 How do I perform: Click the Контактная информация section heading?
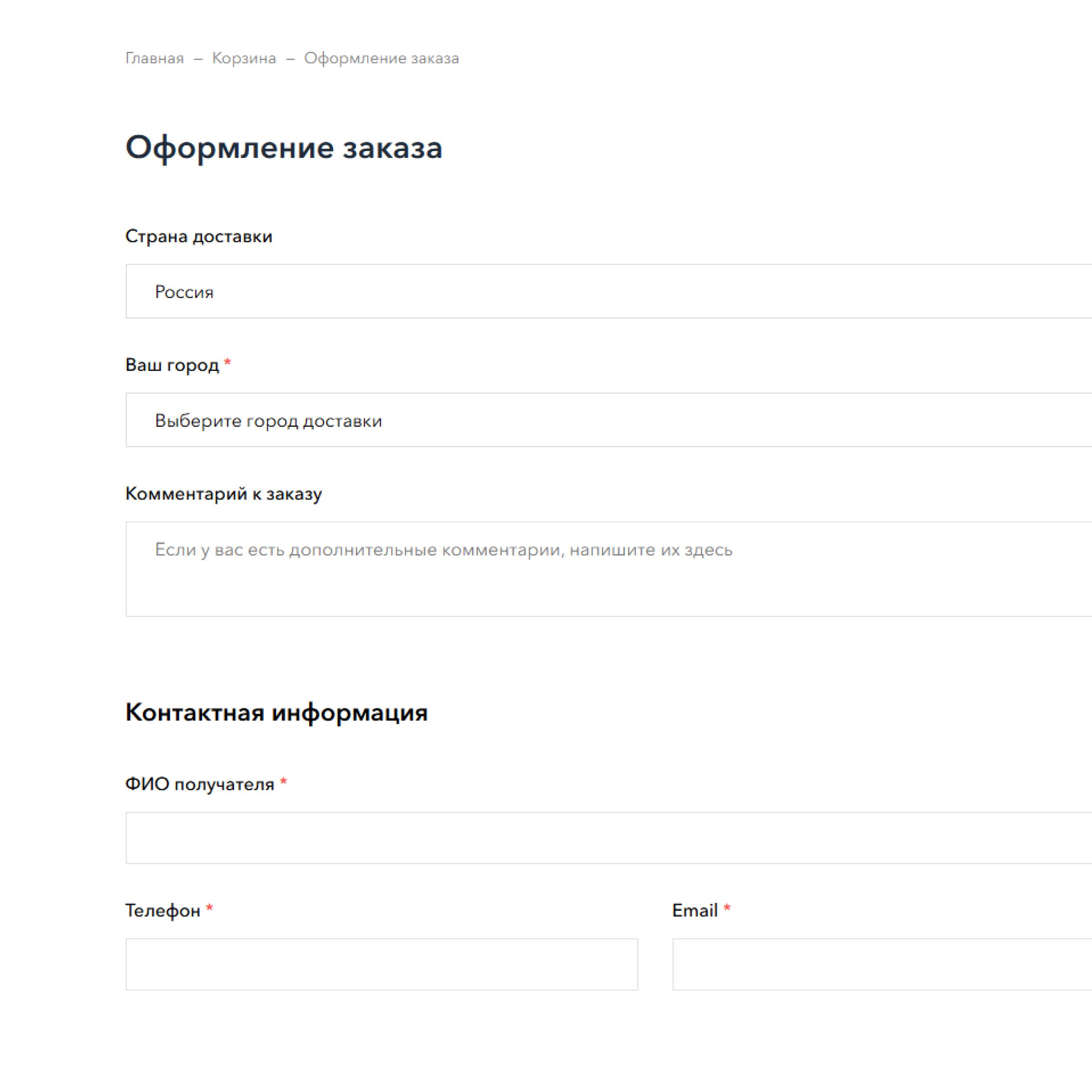[276, 712]
